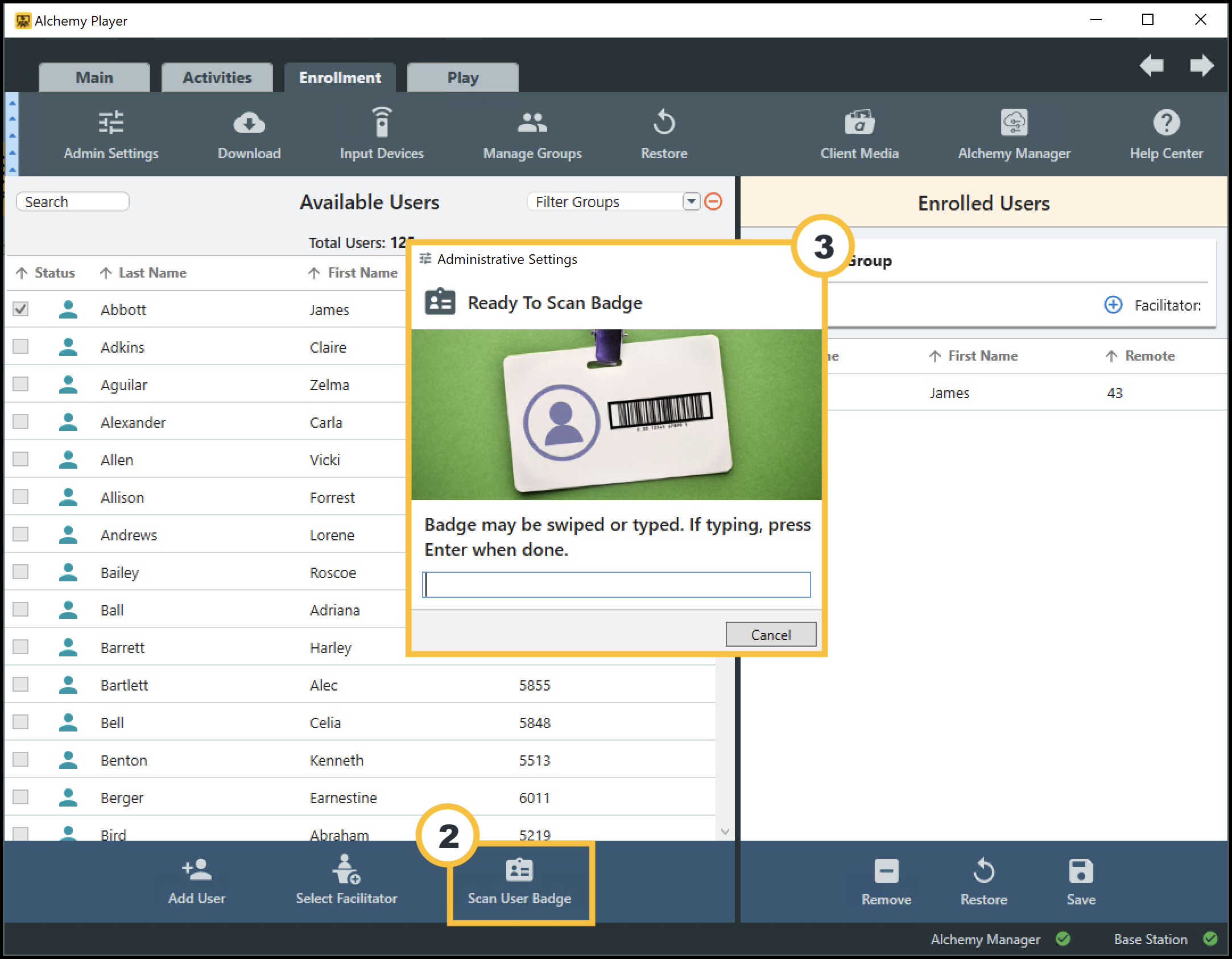Sort Enrolled Users by First Name

[973, 356]
